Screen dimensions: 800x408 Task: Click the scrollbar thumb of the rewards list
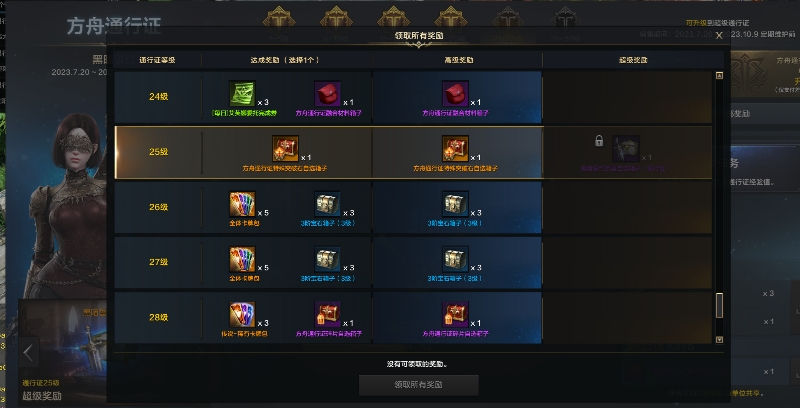pyautogui.click(x=719, y=305)
